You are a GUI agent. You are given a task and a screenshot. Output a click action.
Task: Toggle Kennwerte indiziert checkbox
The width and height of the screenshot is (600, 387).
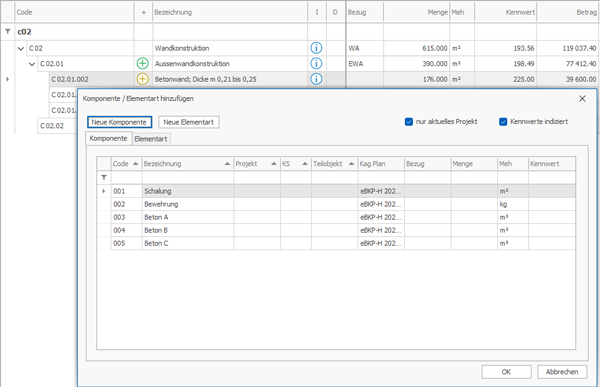(x=503, y=122)
